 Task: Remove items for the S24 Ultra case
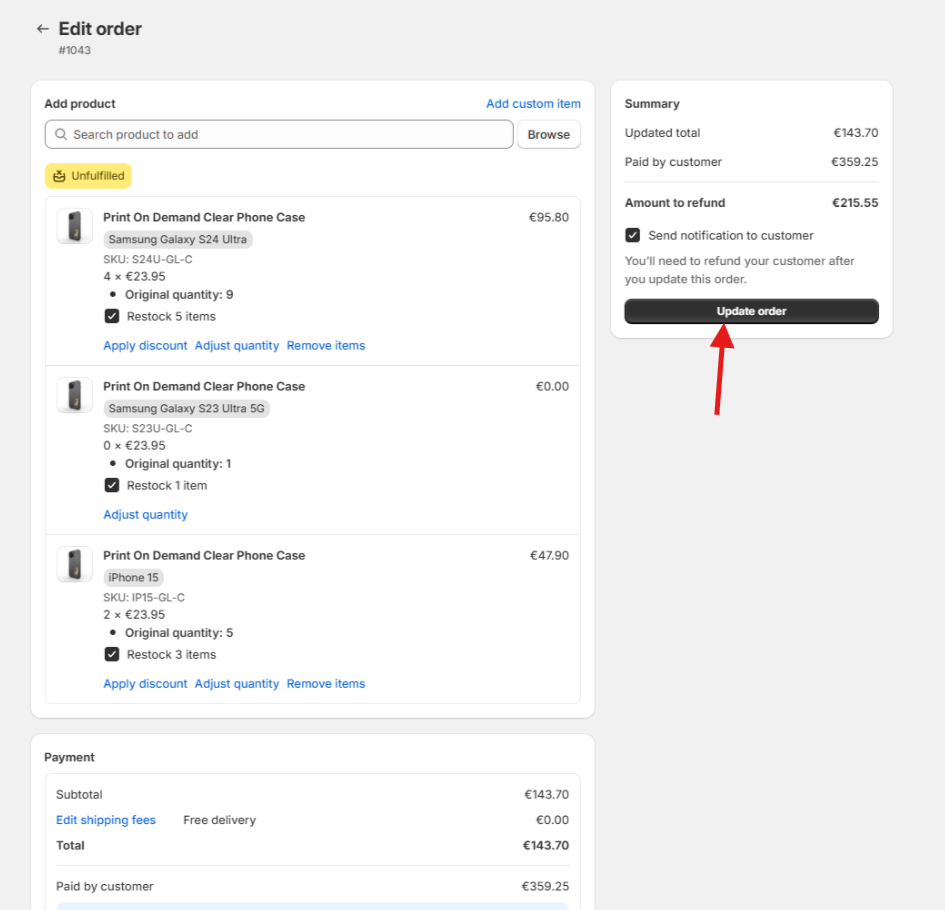pos(326,346)
